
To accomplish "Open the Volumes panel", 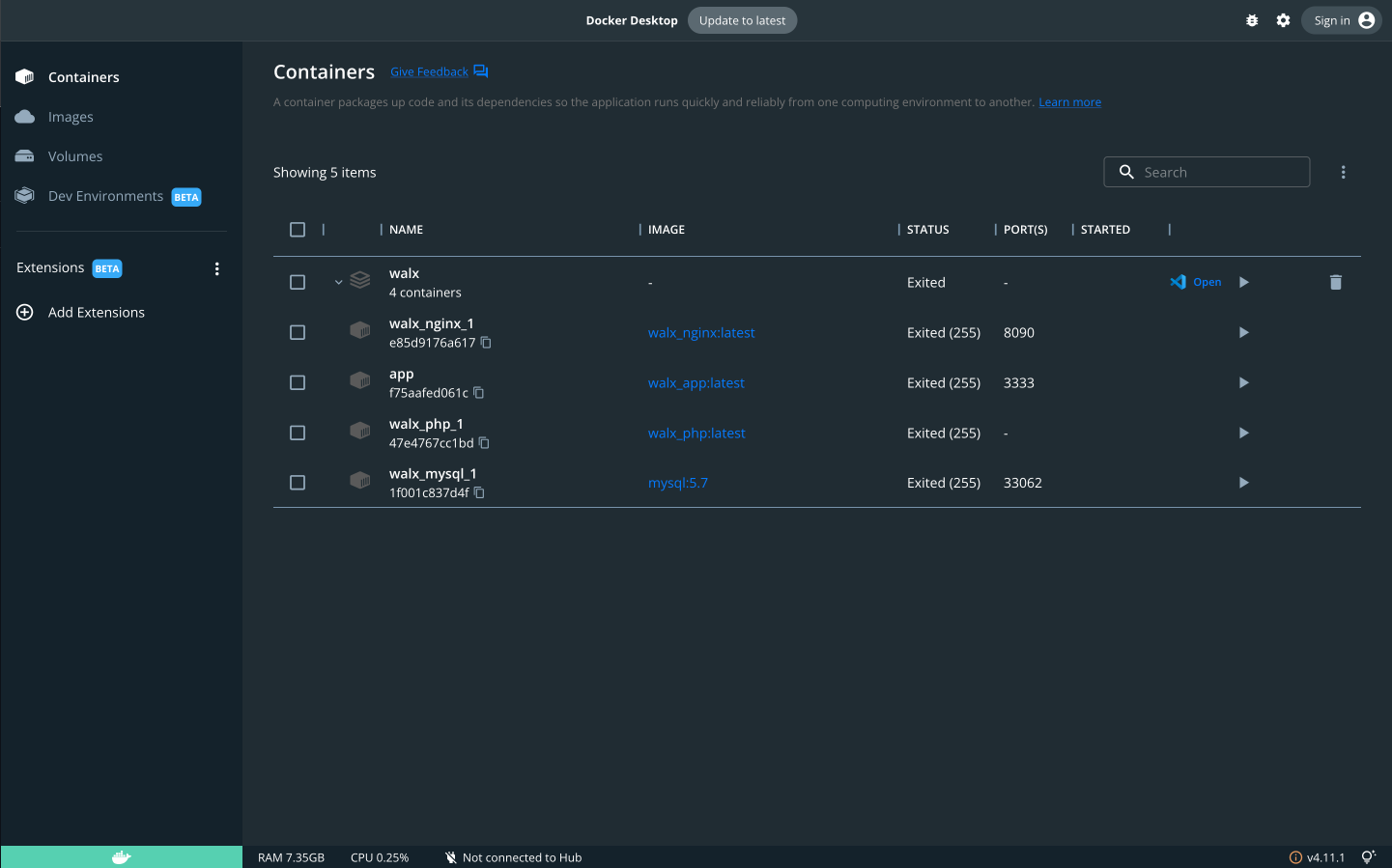I will 74,155.
